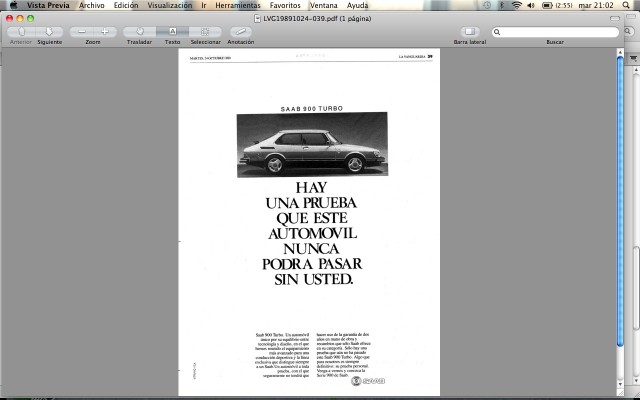Viewport: 640px width, 400px height.
Task: Select the Trasladar hand tool
Action: click(140, 32)
